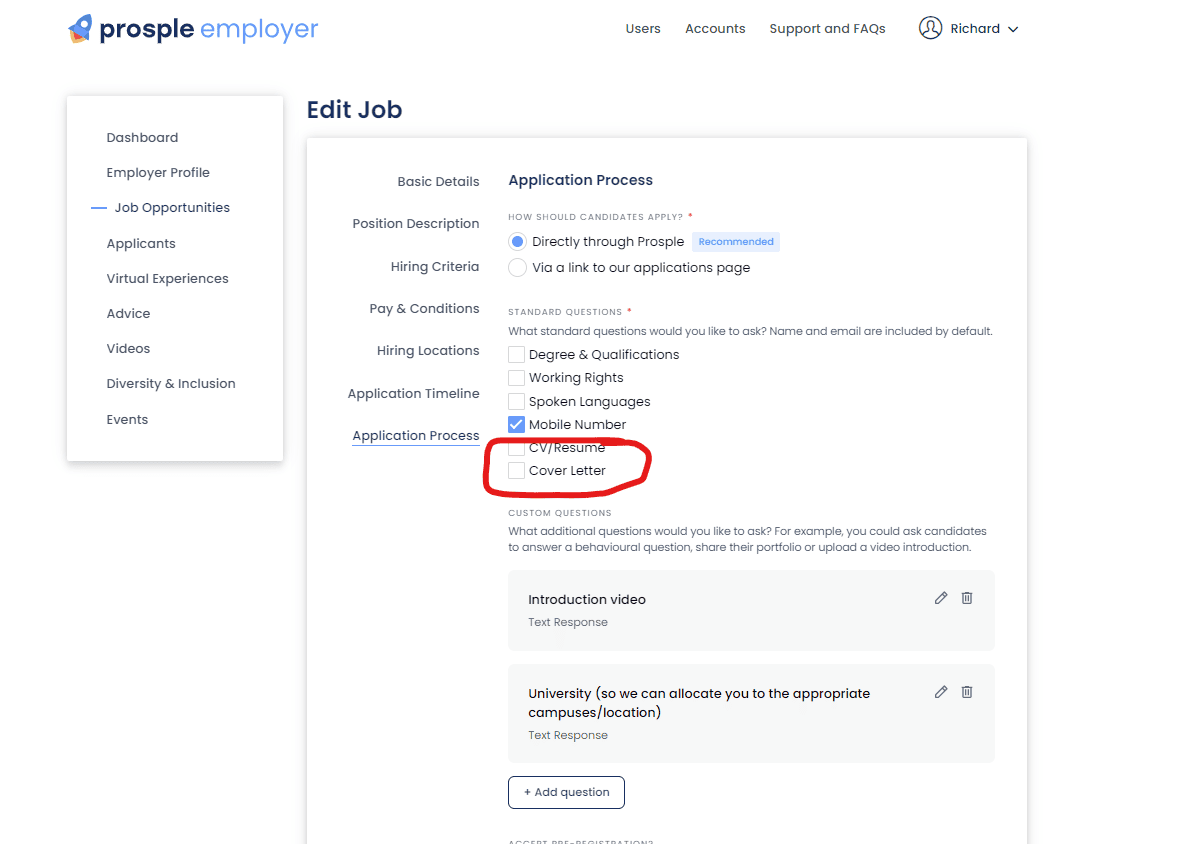1187x844 pixels.
Task: Enable the Cover Letter checkbox
Action: [x=517, y=471]
